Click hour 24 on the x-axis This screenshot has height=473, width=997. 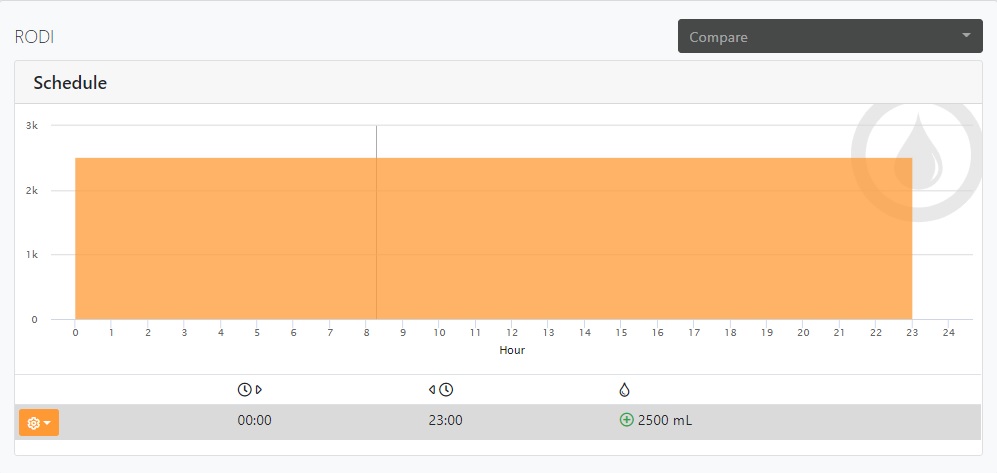click(949, 332)
